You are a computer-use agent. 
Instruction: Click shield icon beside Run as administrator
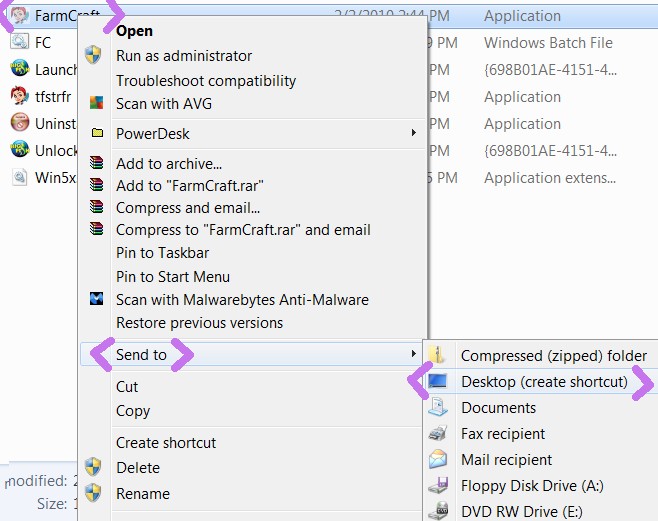[93, 55]
